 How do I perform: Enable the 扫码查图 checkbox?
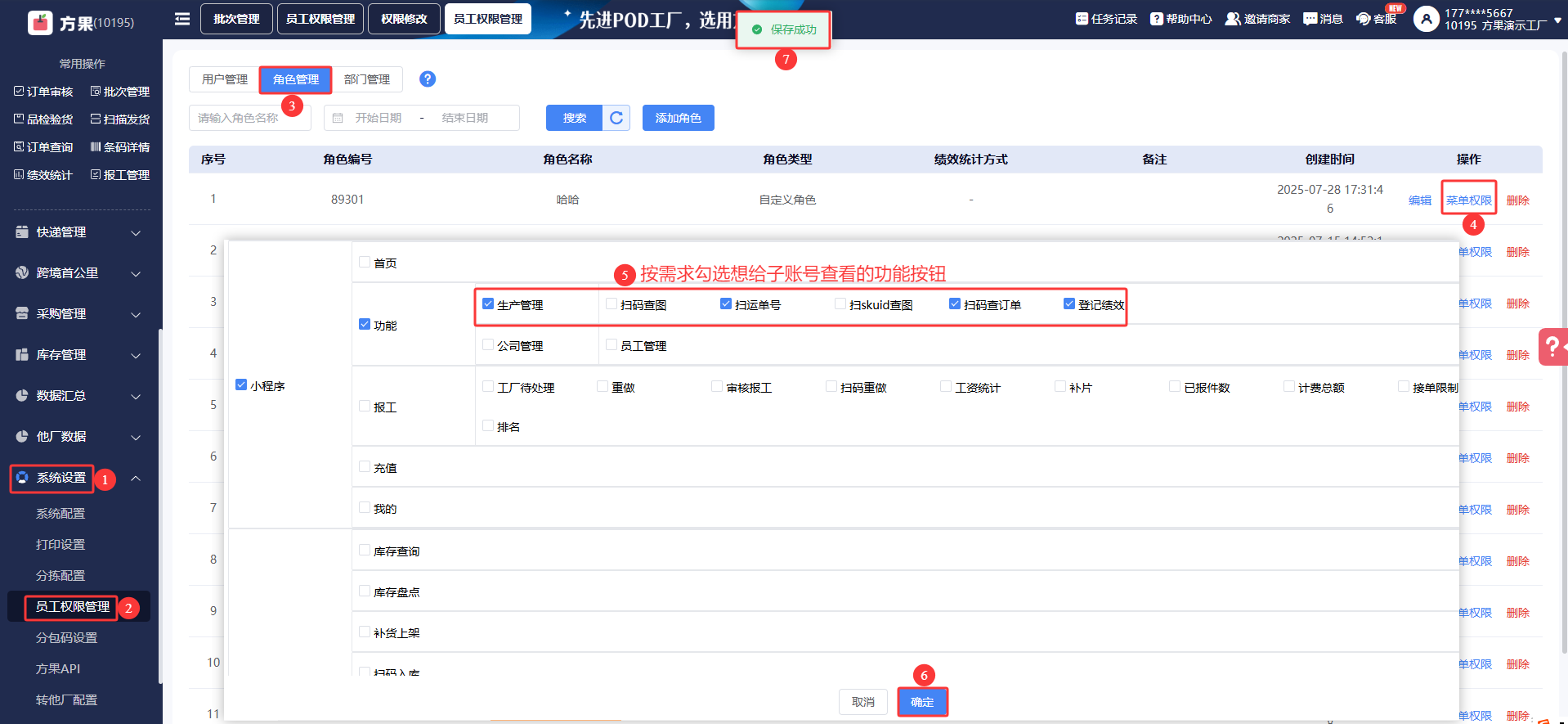coord(612,304)
